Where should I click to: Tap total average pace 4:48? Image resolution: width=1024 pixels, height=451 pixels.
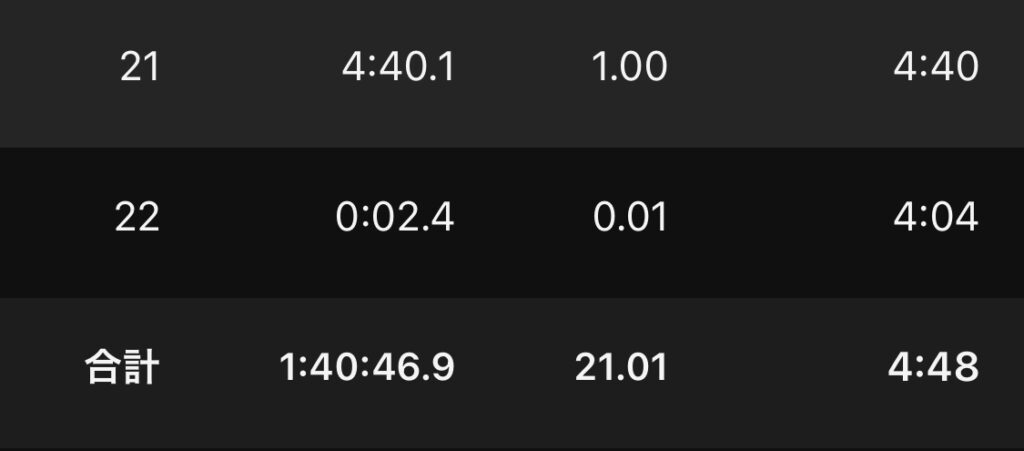tap(933, 367)
